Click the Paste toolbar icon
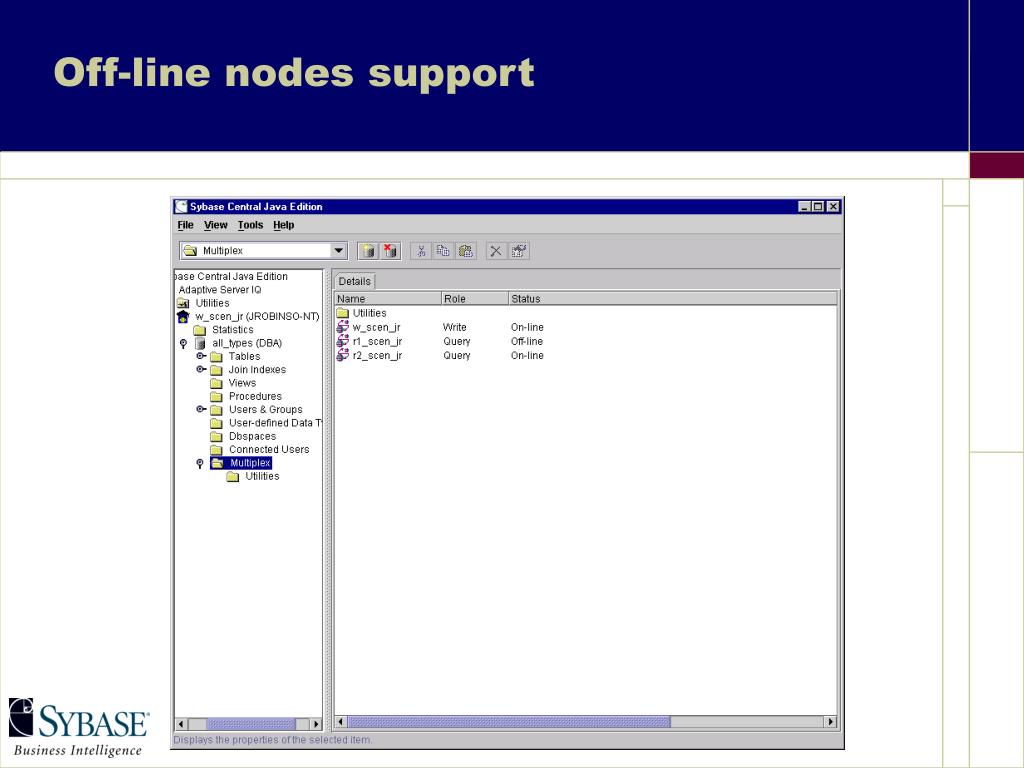Image resolution: width=1024 pixels, height=768 pixels. [x=465, y=251]
